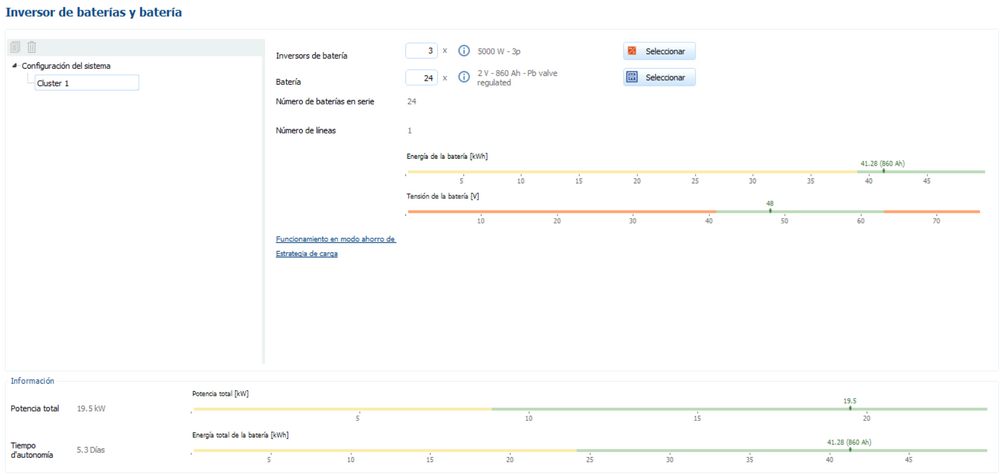Click the 48 marker on Tensión de la batería bar
Screen dimensions: 1000x475
coord(770,211)
